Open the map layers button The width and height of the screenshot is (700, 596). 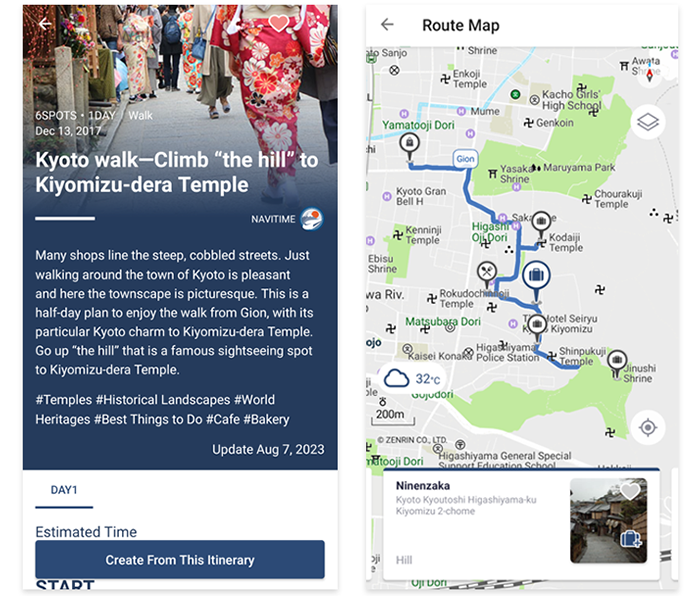648,122
